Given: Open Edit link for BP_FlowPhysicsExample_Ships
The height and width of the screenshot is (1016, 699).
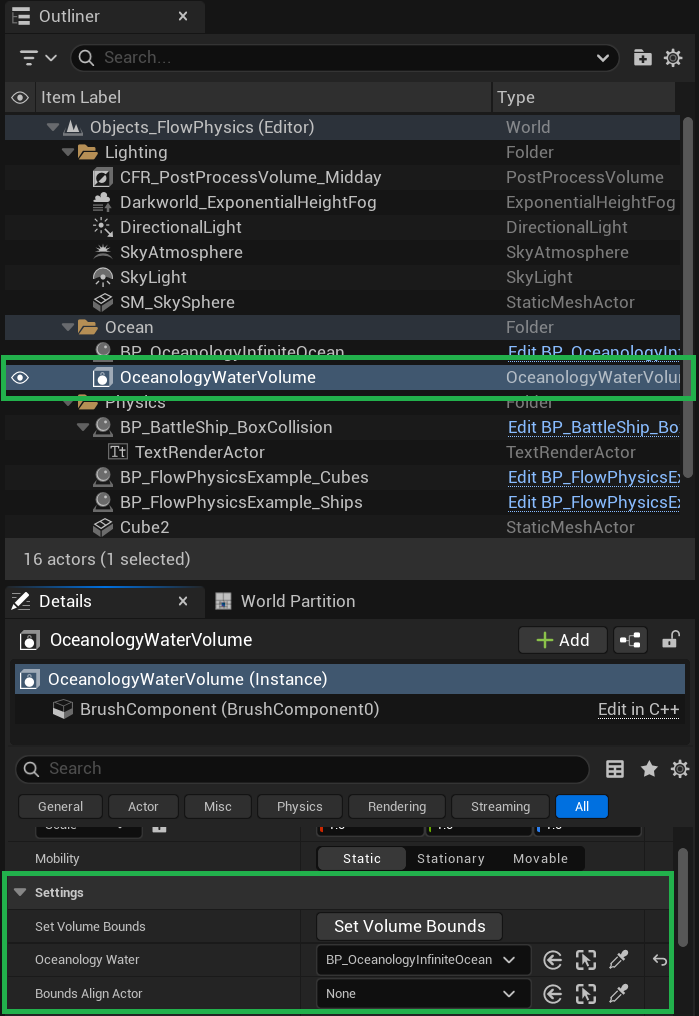Looking at the screenshot, I should 593,502.
